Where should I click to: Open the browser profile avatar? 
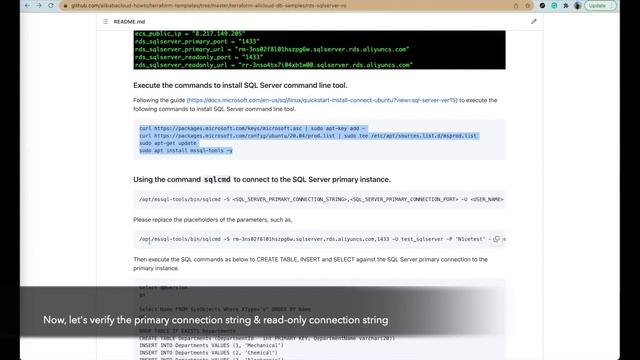[578, 6]
